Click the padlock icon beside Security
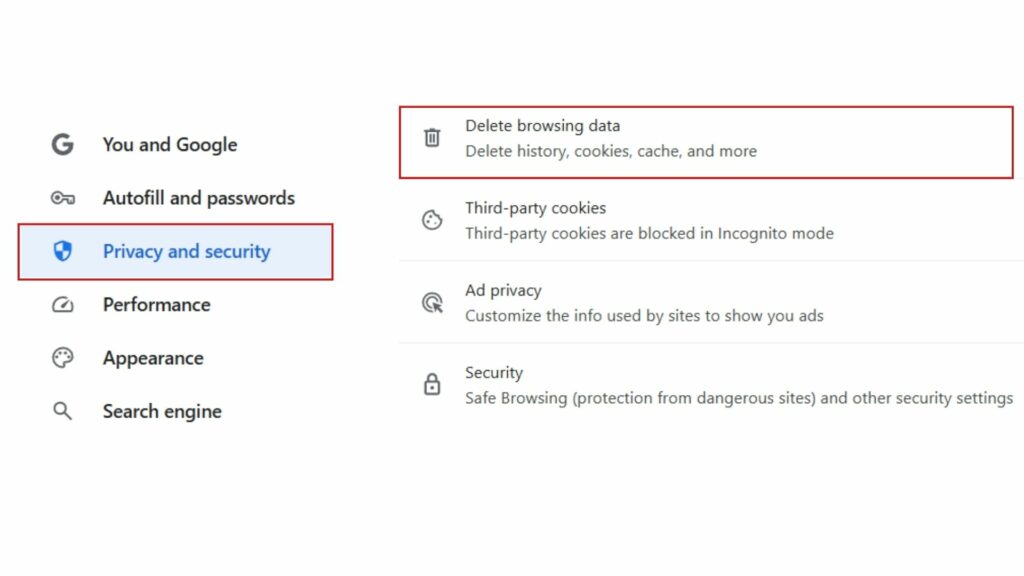The width and height of the screenshot is (1024, 576). pyautogui.click(x=432, y=384)
